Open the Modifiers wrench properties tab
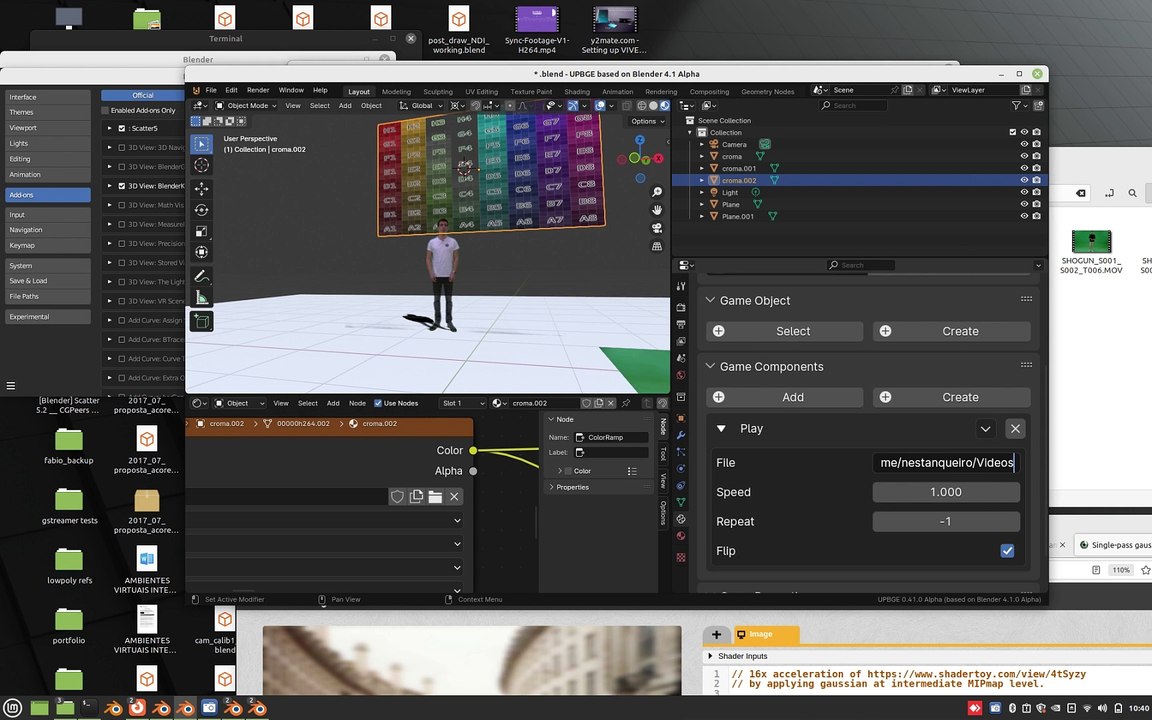This screenshot has width=1152, height=720. coord(681,435)
